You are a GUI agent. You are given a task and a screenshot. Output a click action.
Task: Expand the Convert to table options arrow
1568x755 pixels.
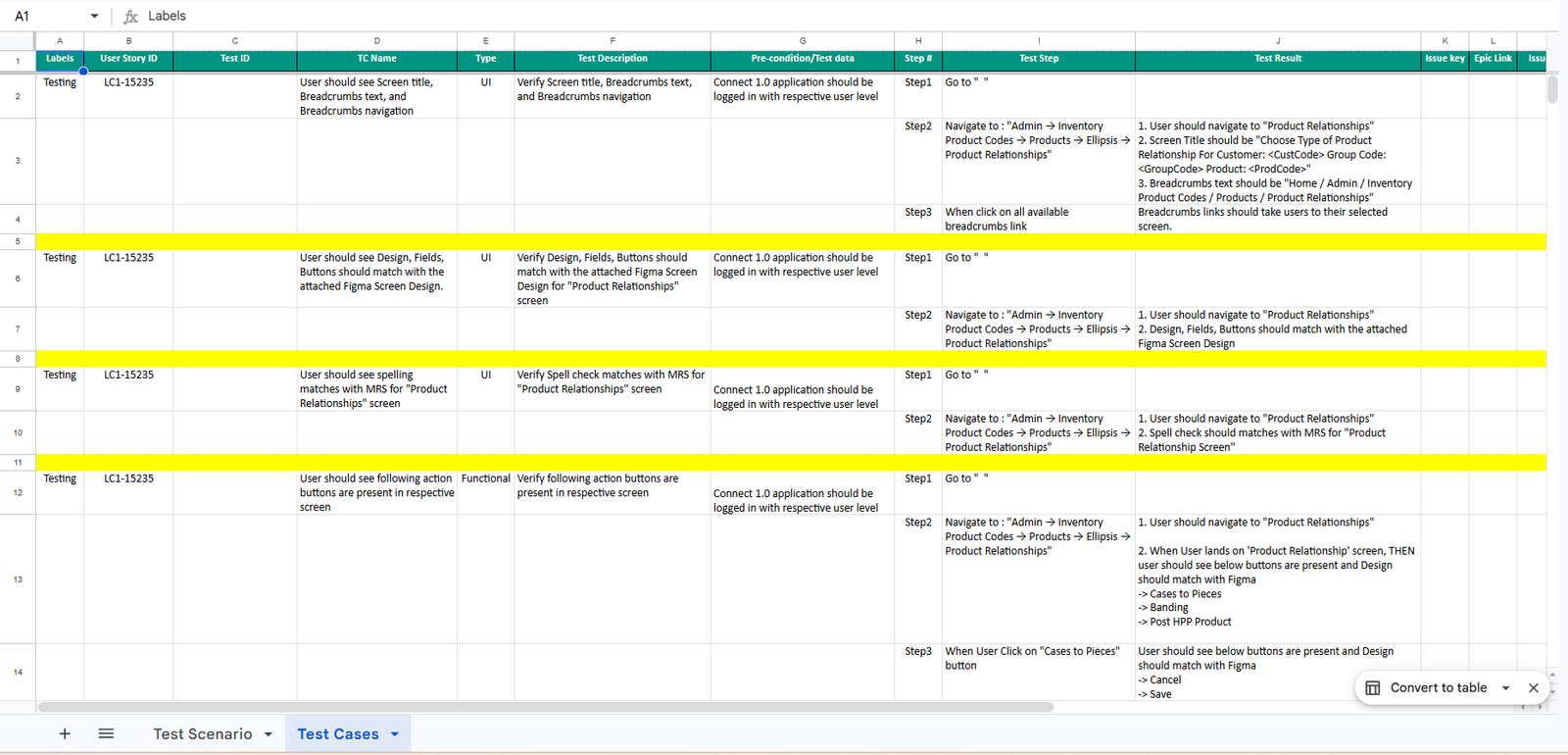click(x=1506, y=688)
